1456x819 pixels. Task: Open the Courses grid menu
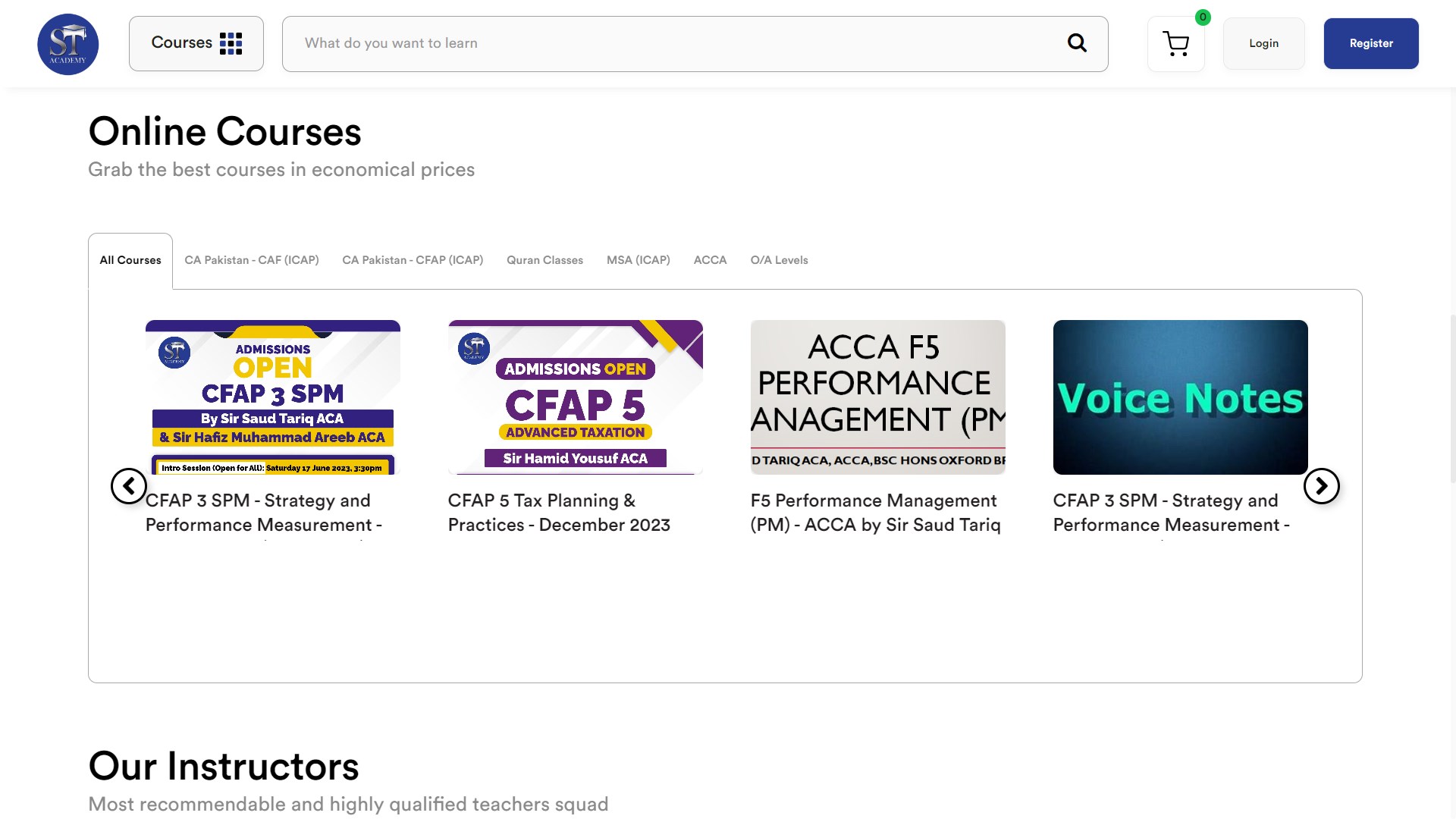[196, 43]
